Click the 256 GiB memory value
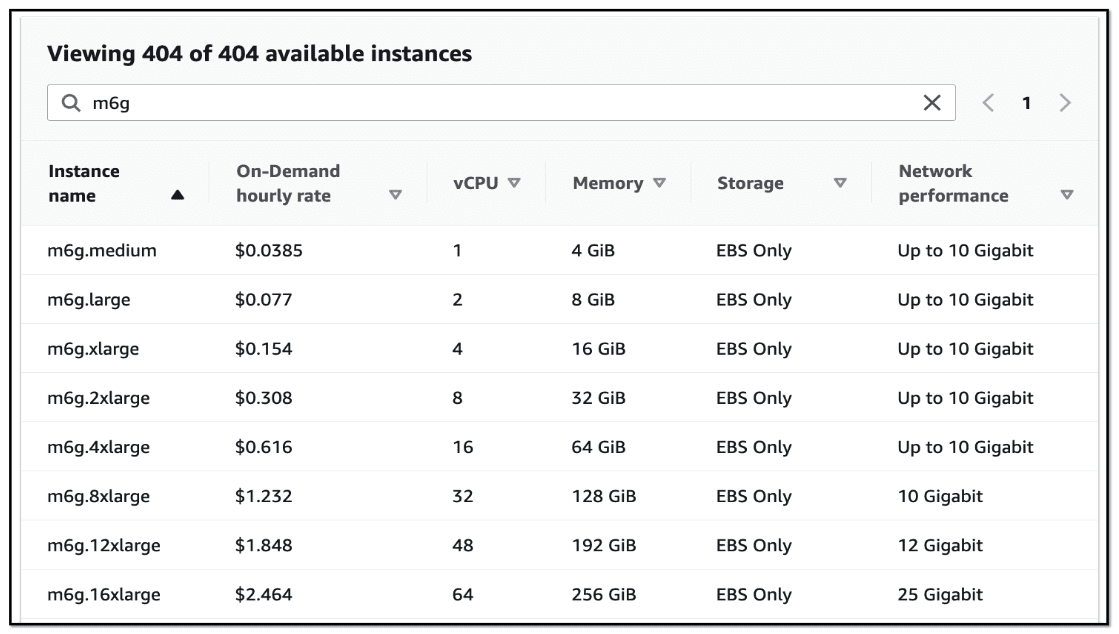 click(x=604, y=595)
